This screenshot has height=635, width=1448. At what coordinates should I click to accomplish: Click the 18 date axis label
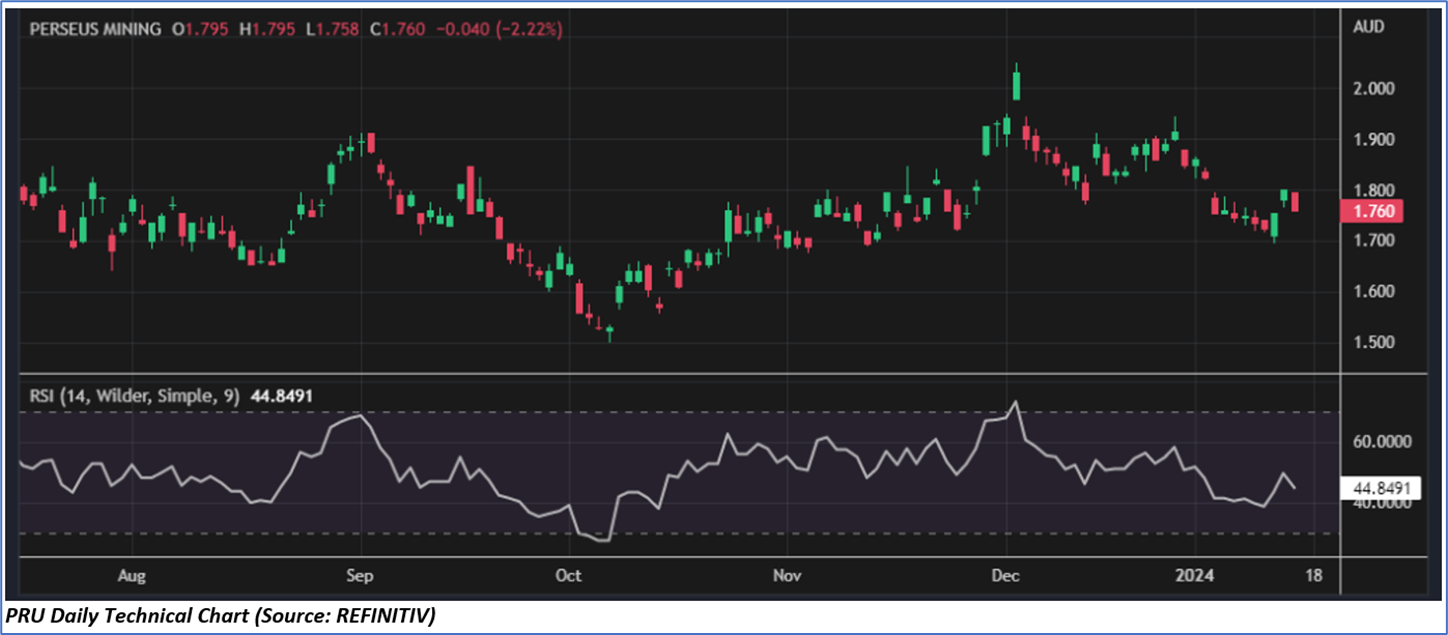(x=1313, y=576)
